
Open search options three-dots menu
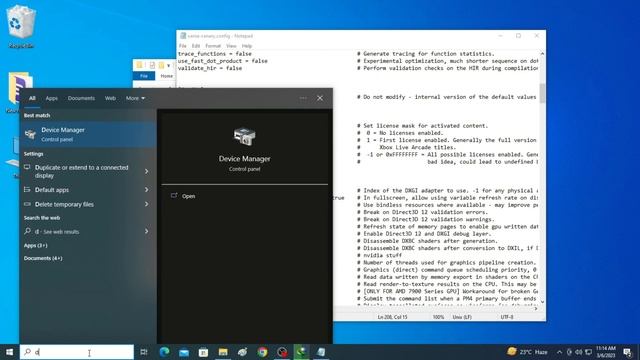(x=303, y=98)
